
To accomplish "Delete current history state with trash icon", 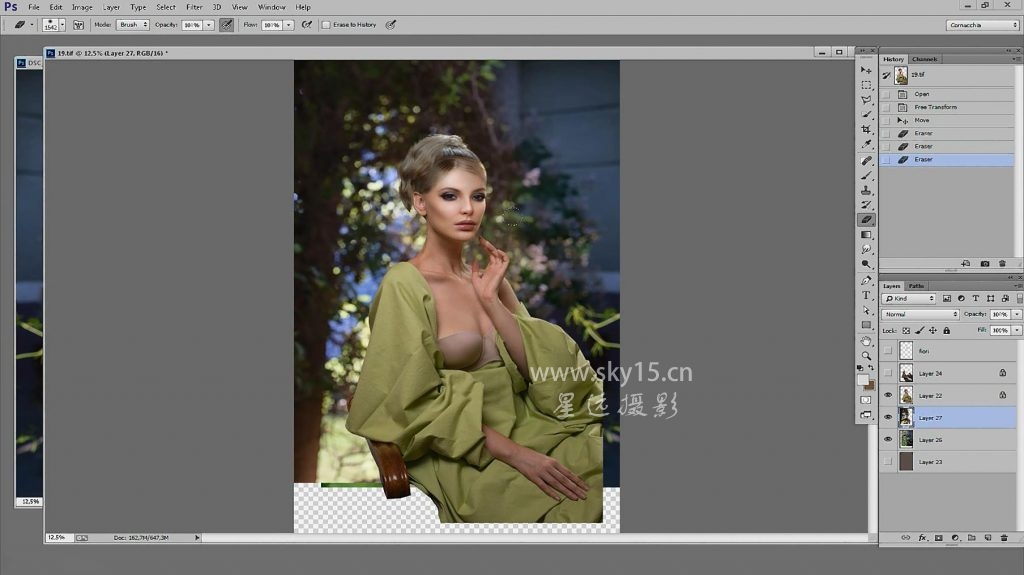I will (x=1002, y=263).
